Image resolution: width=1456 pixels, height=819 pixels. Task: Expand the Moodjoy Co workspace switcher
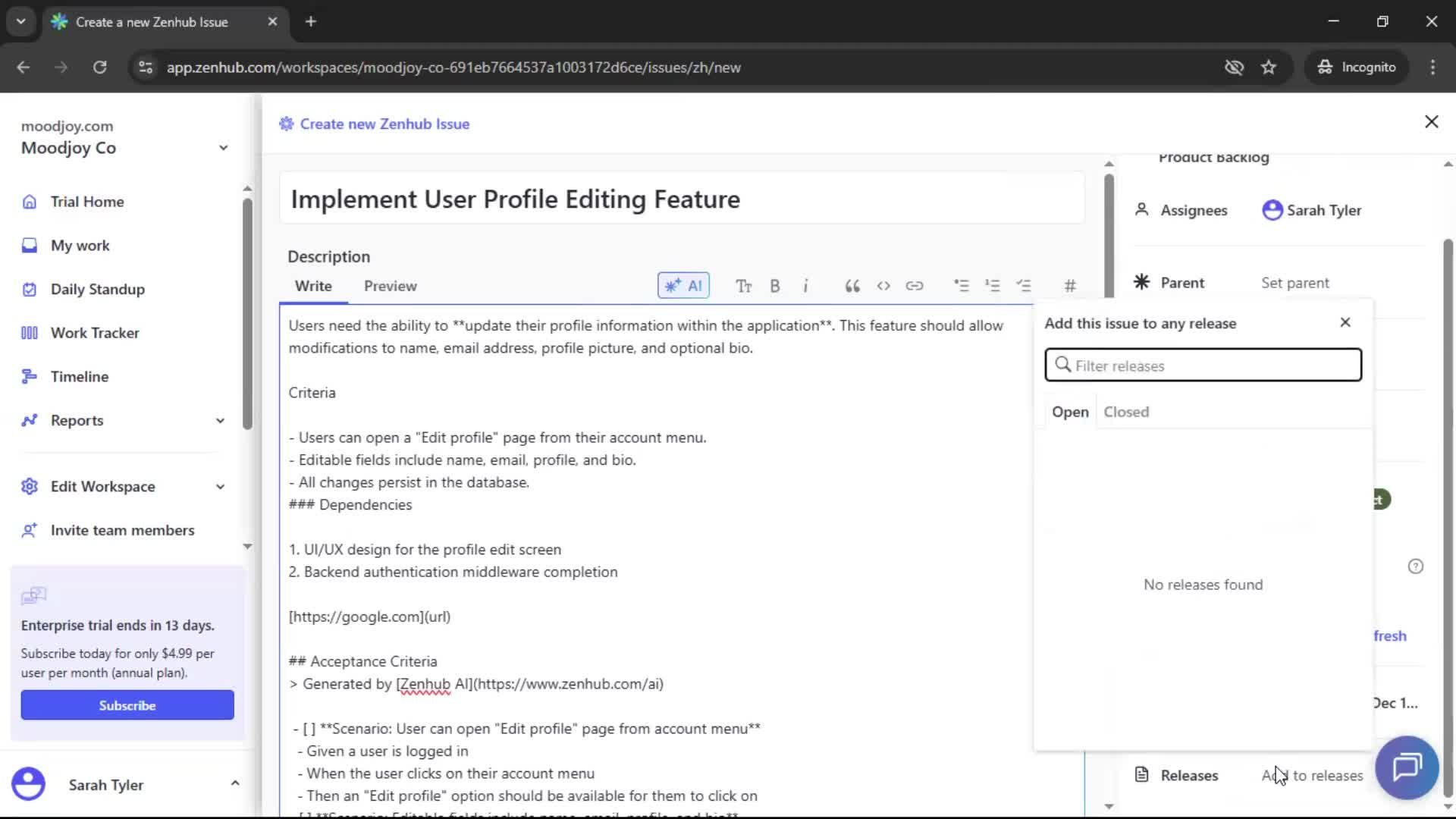coord(222,147)
